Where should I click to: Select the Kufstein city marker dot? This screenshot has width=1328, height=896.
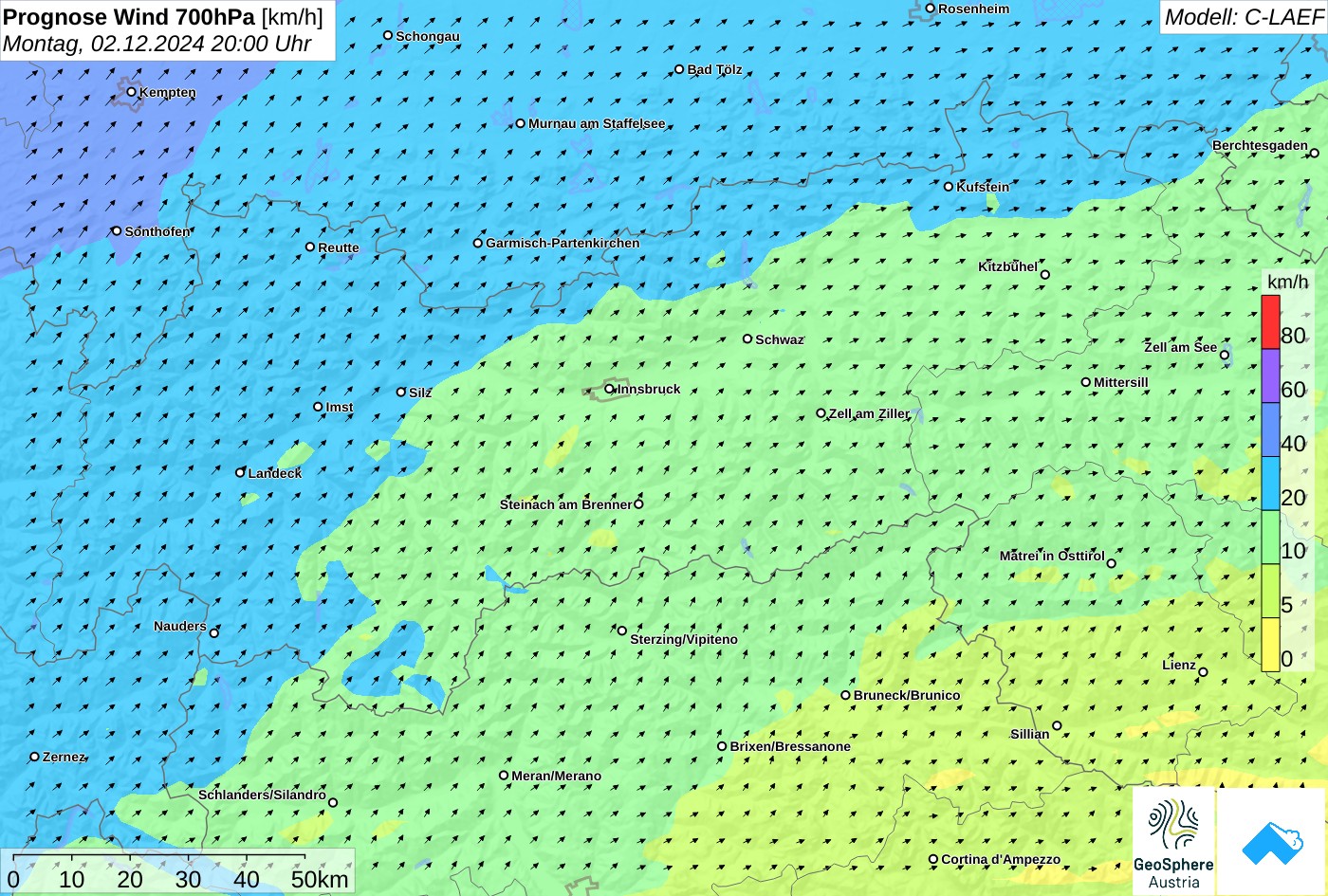(949, 187)
